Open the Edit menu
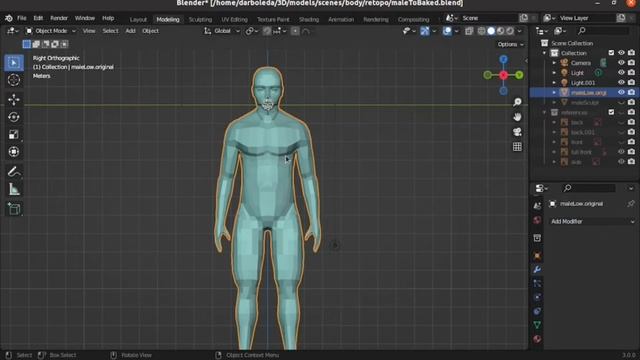The image size is (640, 360). [38, 18]
